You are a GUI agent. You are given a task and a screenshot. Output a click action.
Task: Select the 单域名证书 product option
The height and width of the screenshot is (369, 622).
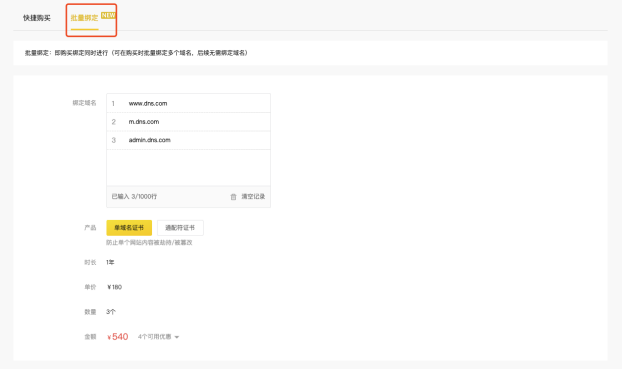click(129, 228)
